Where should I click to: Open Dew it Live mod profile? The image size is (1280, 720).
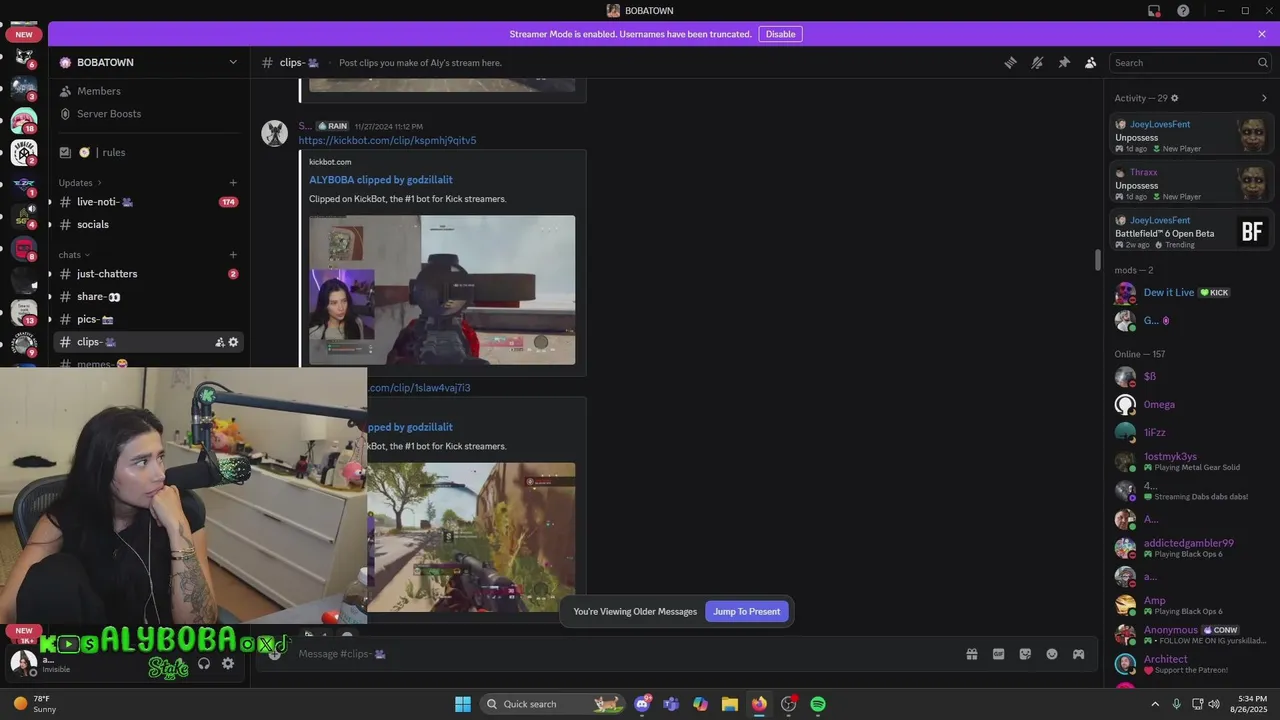point(1190,293)
